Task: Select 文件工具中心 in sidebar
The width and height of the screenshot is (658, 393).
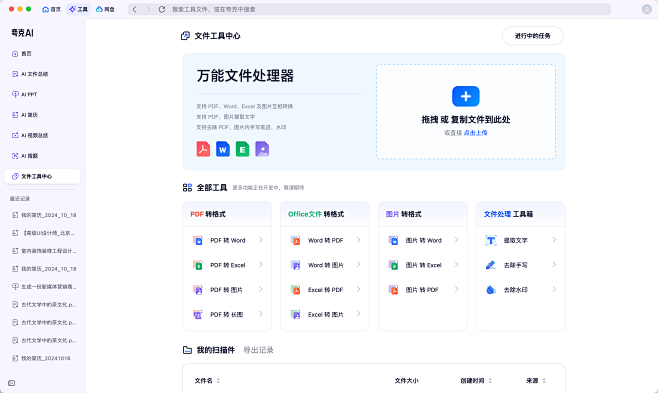Action: [42, 176]
